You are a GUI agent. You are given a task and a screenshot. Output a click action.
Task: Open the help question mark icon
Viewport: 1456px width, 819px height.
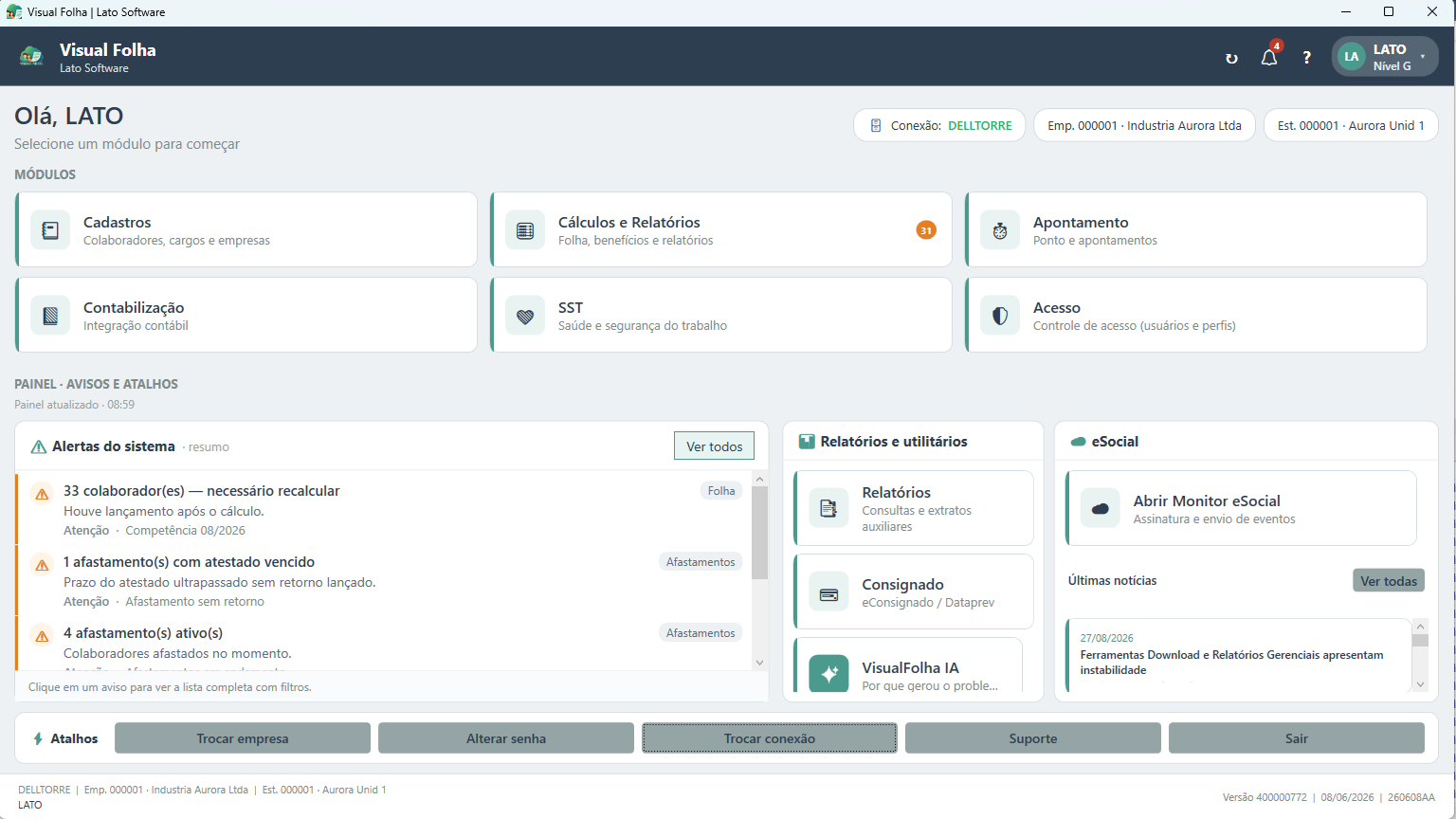pyautogui.click(x=1306, y=58)
